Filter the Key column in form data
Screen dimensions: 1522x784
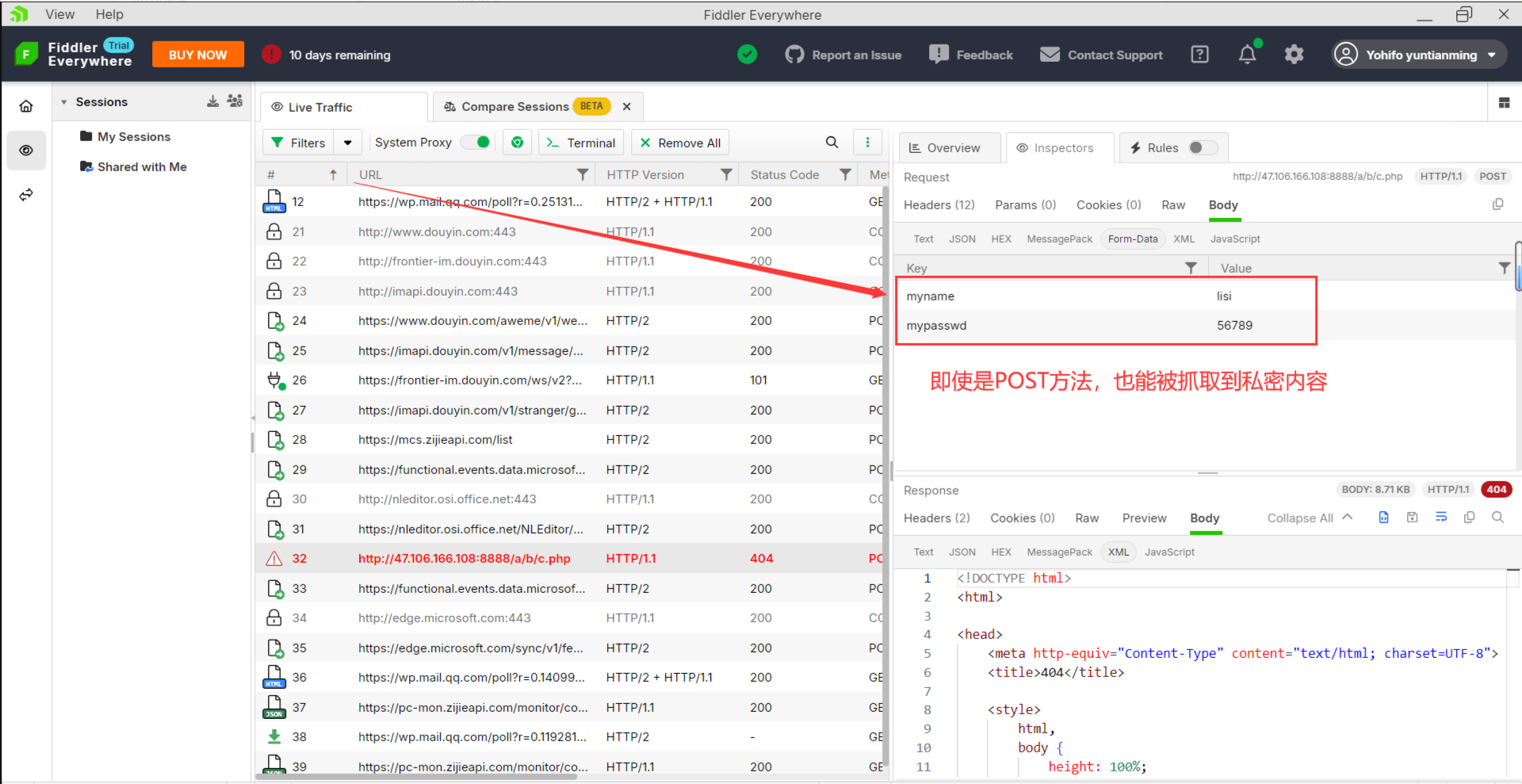(x=1190, y=268)
